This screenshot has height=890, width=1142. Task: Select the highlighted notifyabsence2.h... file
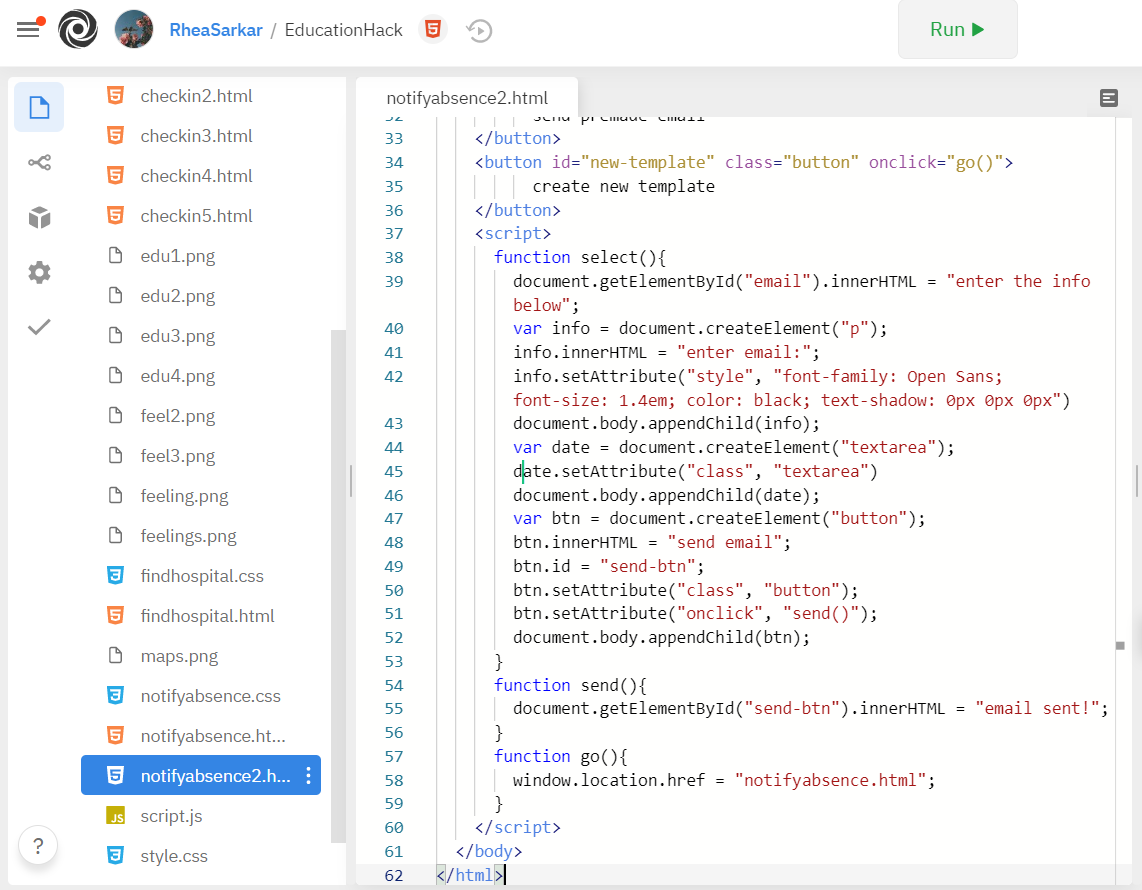pyautogui.click(x=201, y=775)
